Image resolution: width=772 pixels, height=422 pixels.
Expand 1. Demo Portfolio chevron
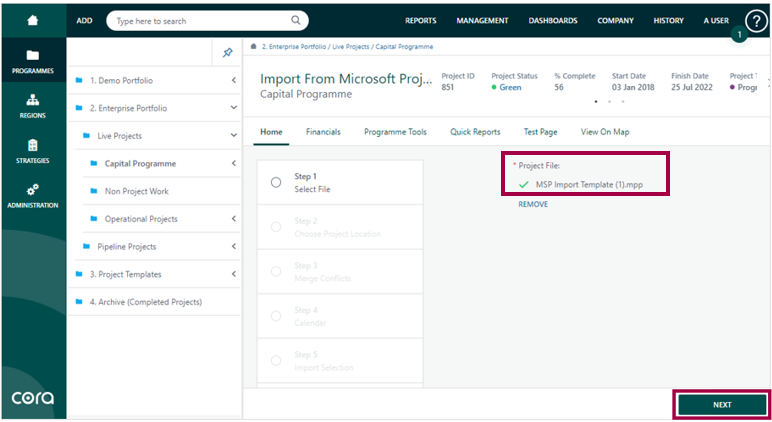tap(234, 80)
